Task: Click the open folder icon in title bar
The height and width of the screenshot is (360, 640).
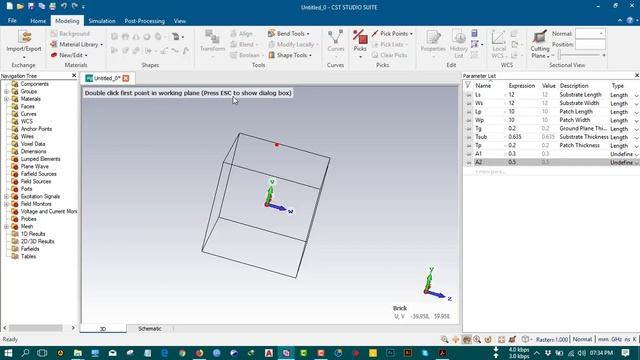Action: pyautogui.click(x=20, y=6)
